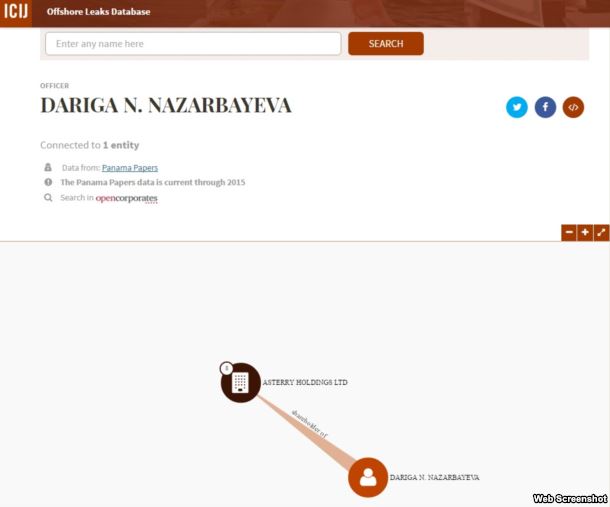Viewport: 610px width, 507px height.
Task: Open the embed code icon
Action: (573, 107)
